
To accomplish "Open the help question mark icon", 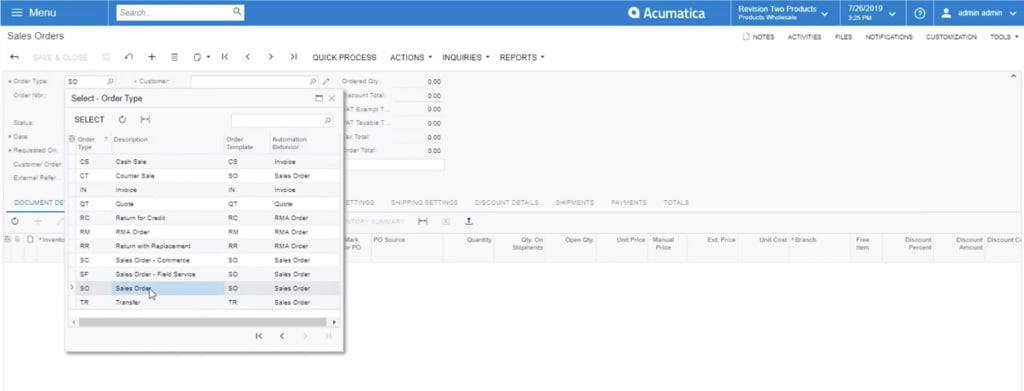I will tap(920, 13).
